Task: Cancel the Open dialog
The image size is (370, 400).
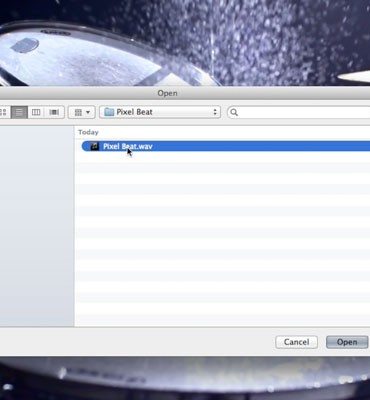Action: pos(296,342)
